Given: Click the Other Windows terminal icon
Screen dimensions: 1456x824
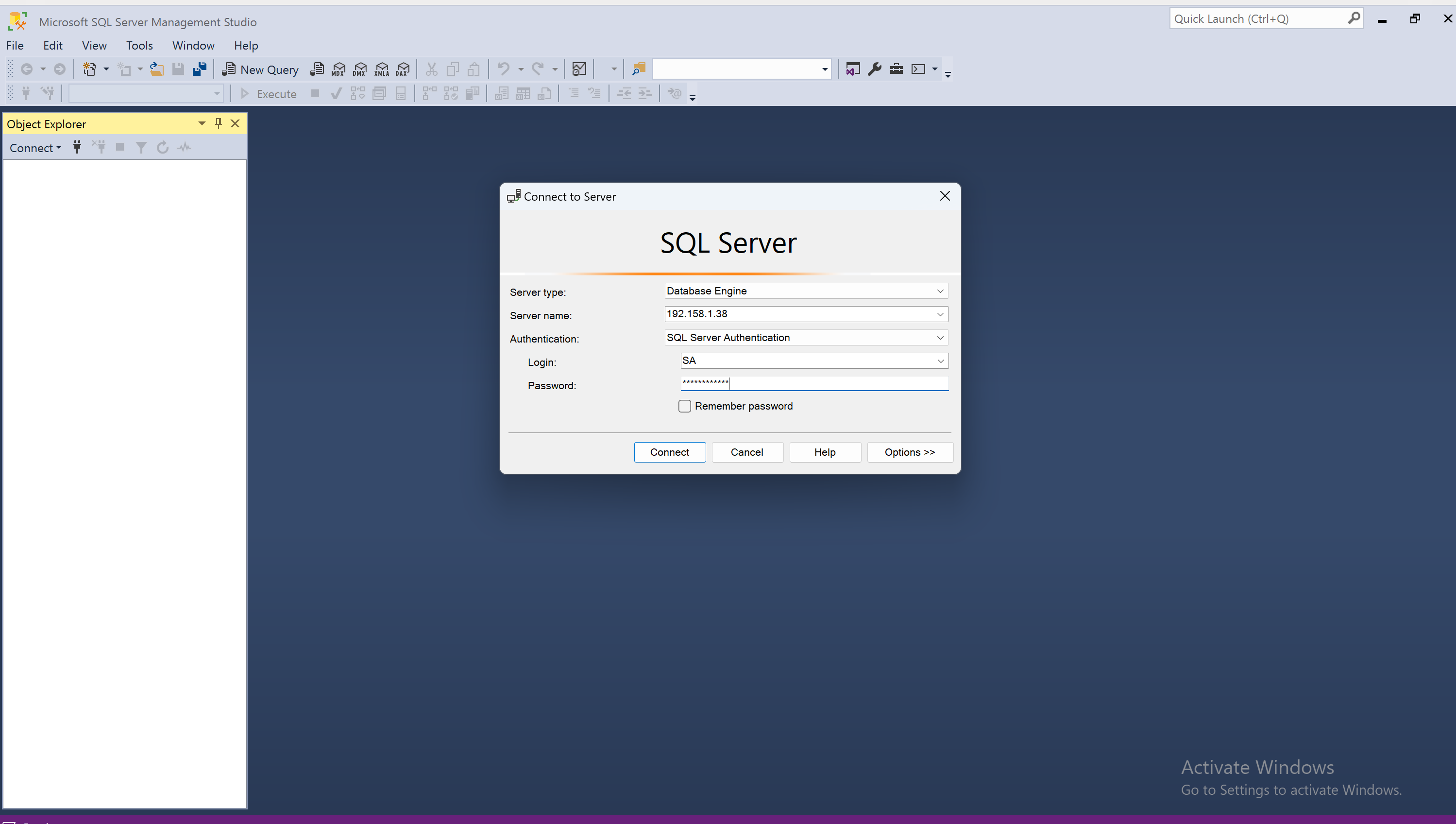Looking at the screenshot, I should point(919,69).
